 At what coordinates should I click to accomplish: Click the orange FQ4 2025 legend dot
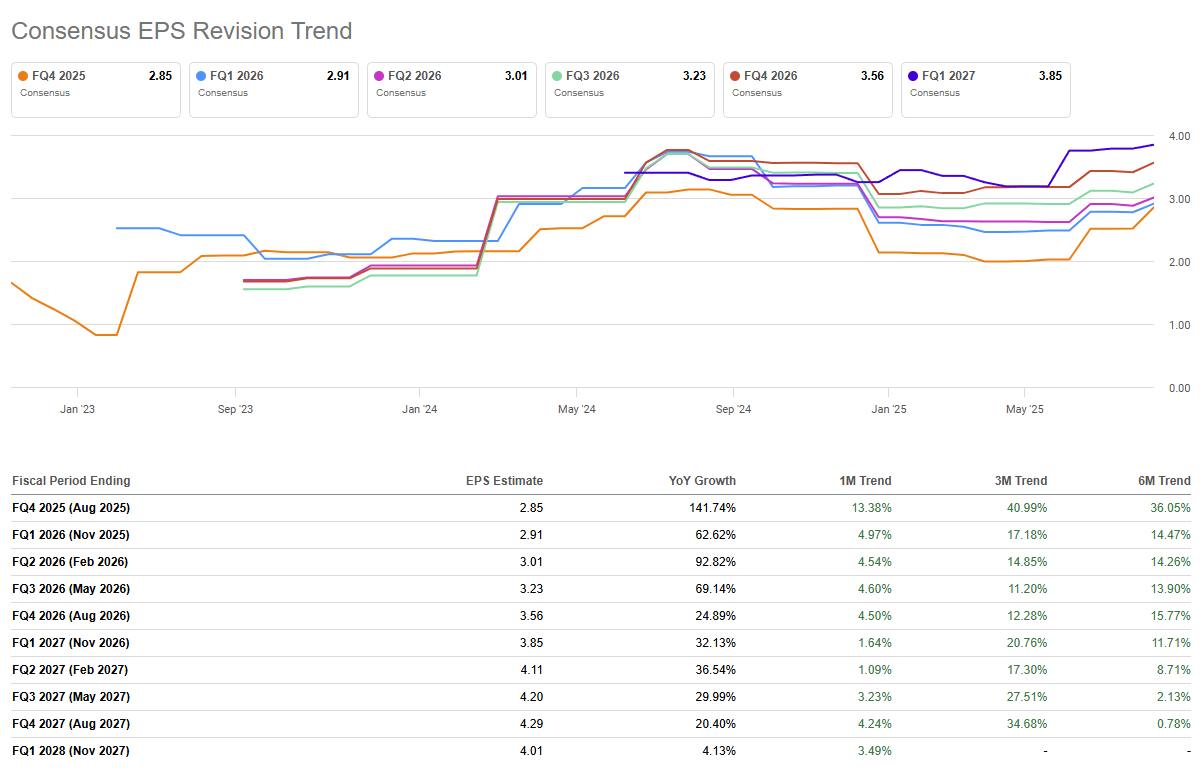point(24,76)
